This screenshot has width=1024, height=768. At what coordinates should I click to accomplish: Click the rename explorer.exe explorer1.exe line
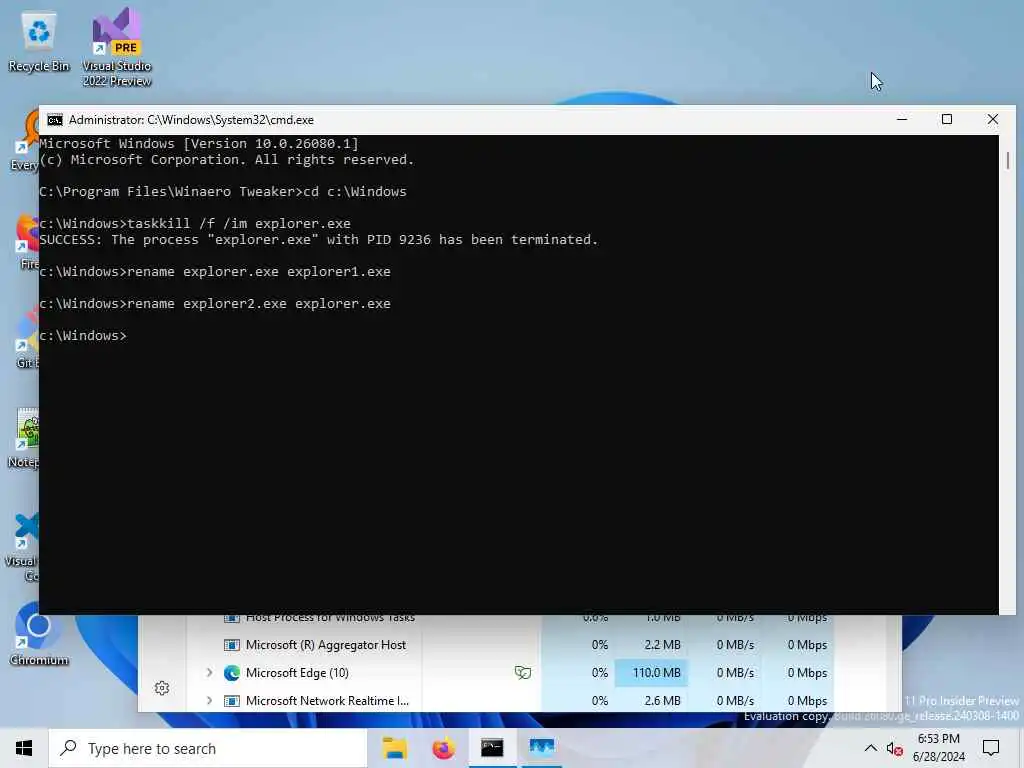[x=216, y=272]
